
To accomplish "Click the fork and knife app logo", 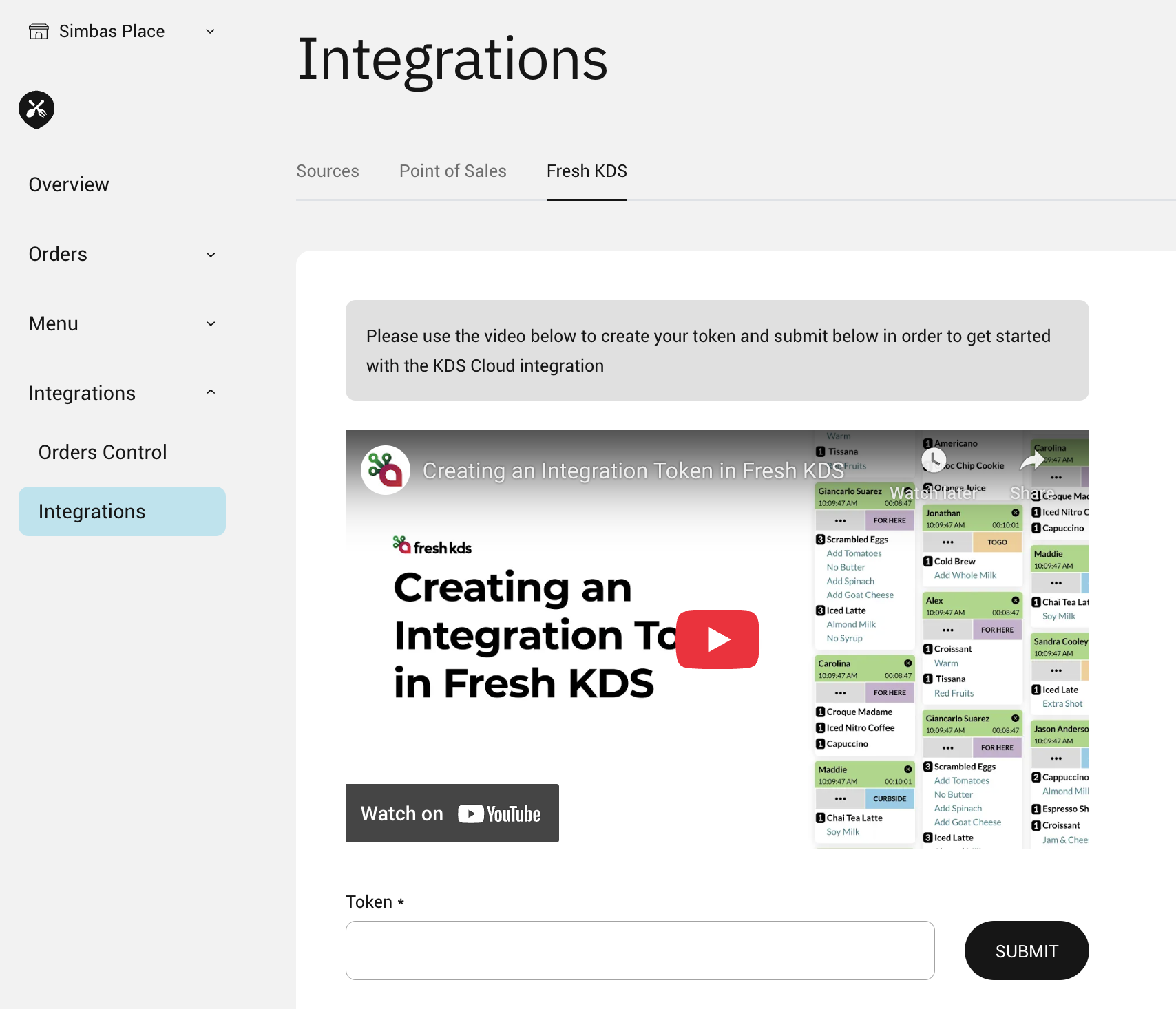I will pyautogui.click(x=36, y=109).
